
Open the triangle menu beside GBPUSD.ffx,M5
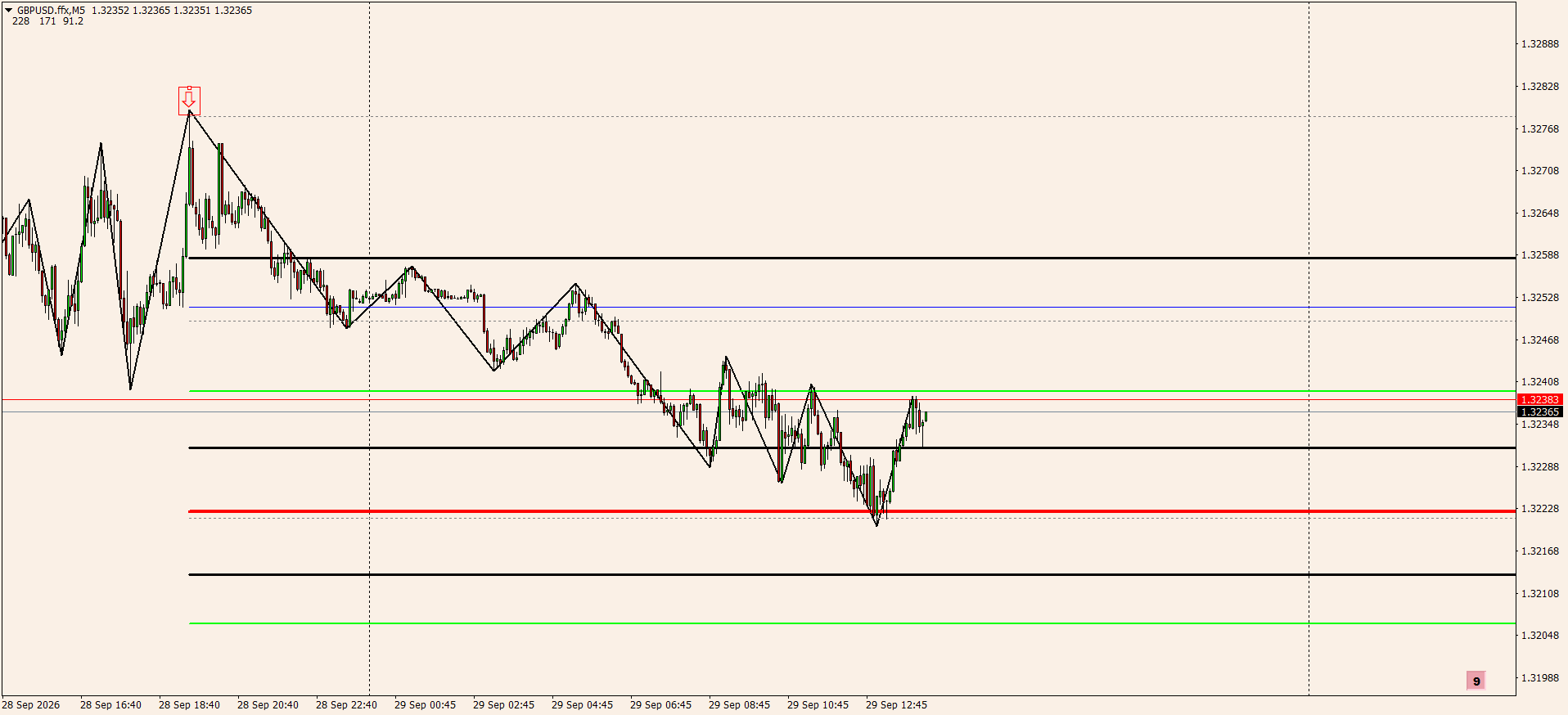pyautogui.click(x=9, y=11)
